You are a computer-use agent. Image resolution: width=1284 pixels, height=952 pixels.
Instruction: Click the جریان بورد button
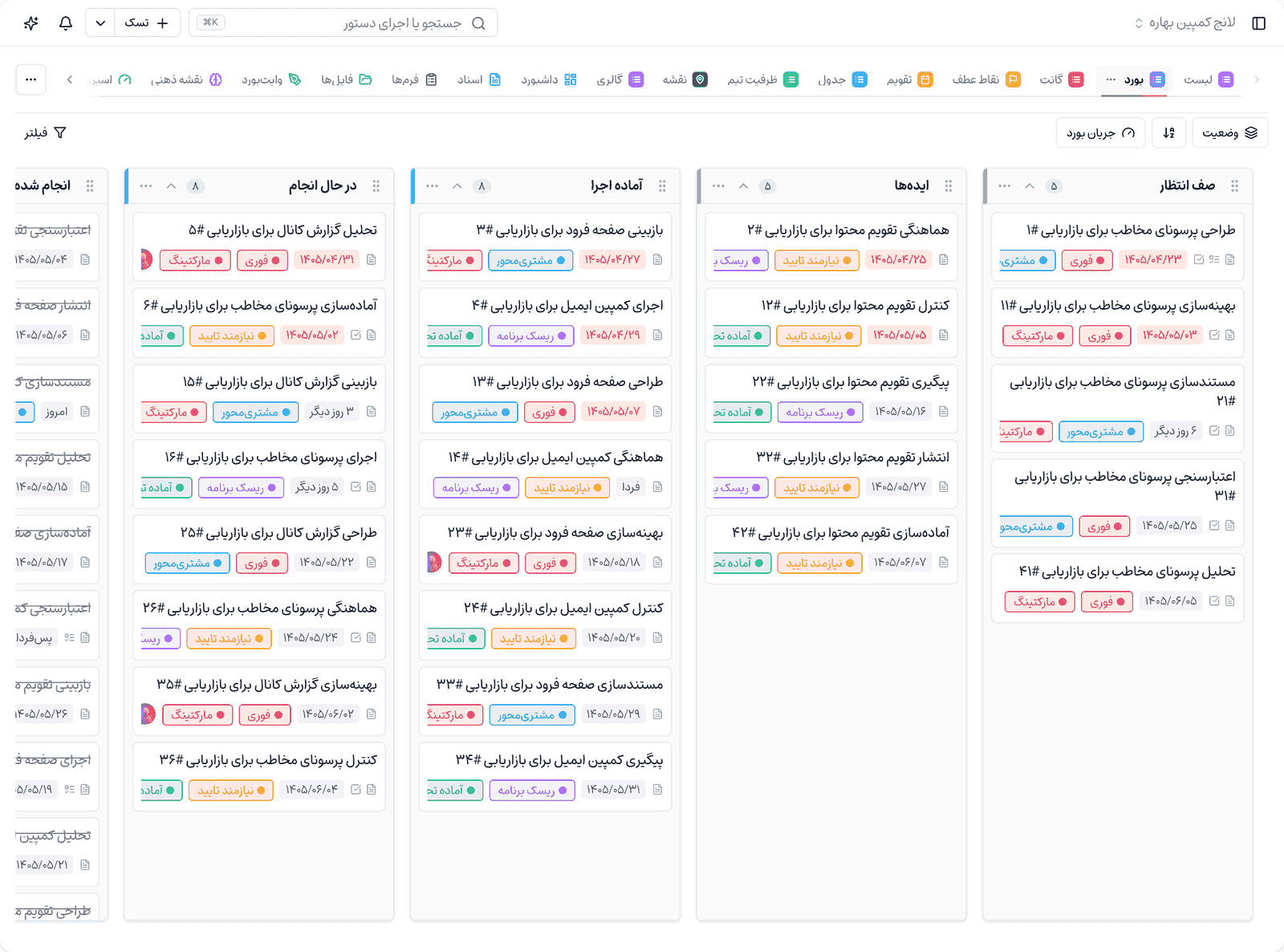tap(1100, 133)
